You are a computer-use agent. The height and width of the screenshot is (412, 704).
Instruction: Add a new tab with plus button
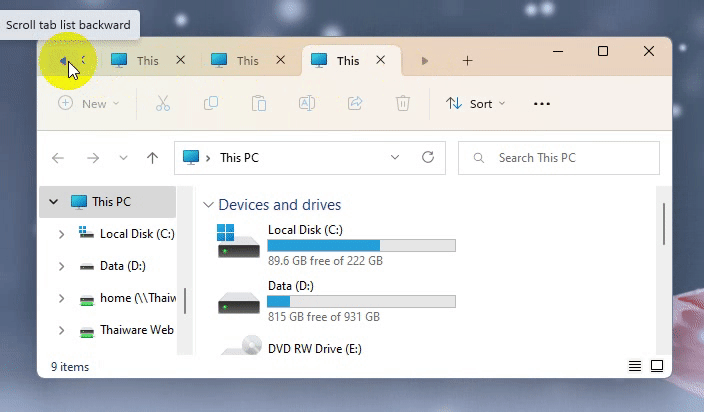(x=467, y=61)
